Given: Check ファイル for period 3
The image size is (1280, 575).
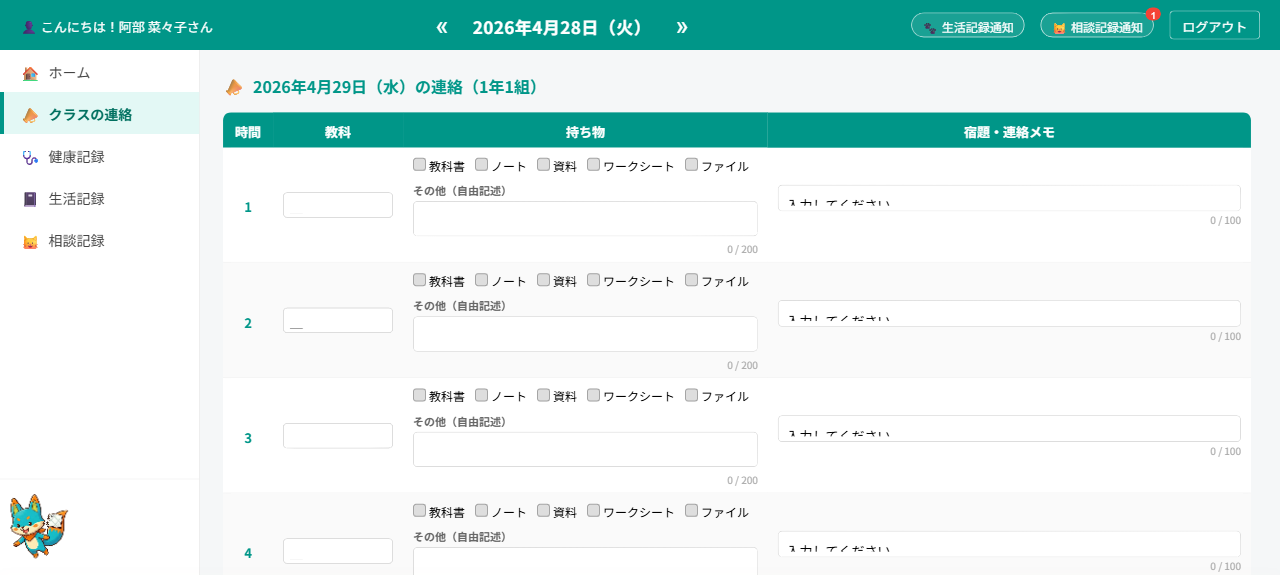Looking at the screenshot, I should (x=692, y=395).
